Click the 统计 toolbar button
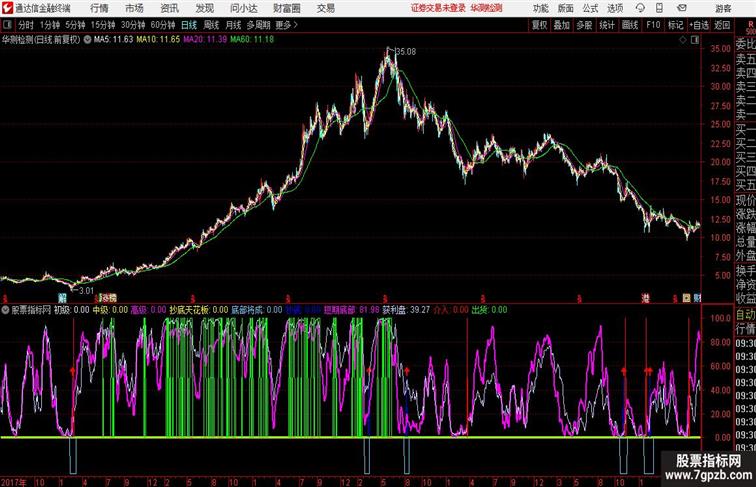 click(607, 25)
